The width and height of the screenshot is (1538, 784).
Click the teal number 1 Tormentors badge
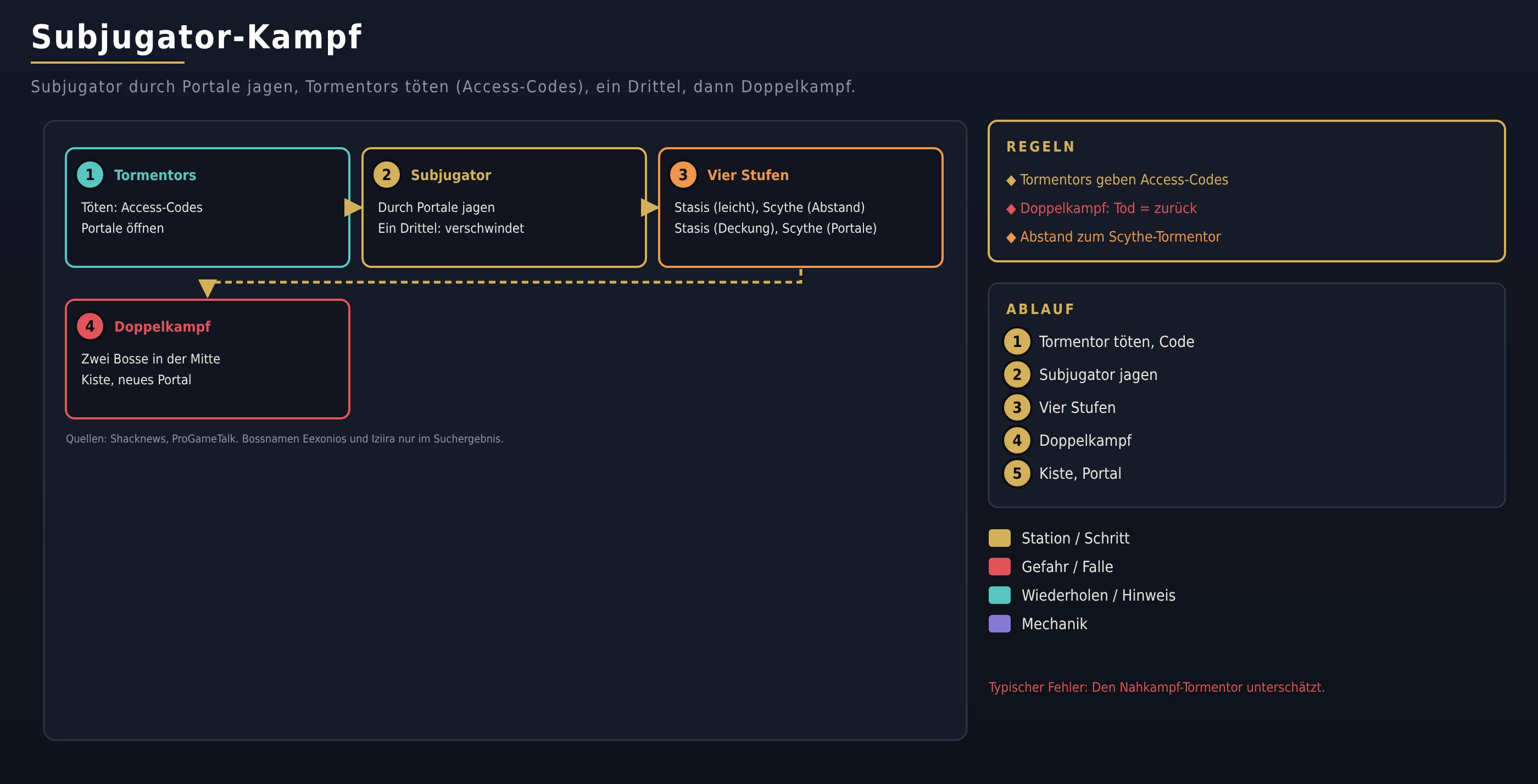click(90, 175)
